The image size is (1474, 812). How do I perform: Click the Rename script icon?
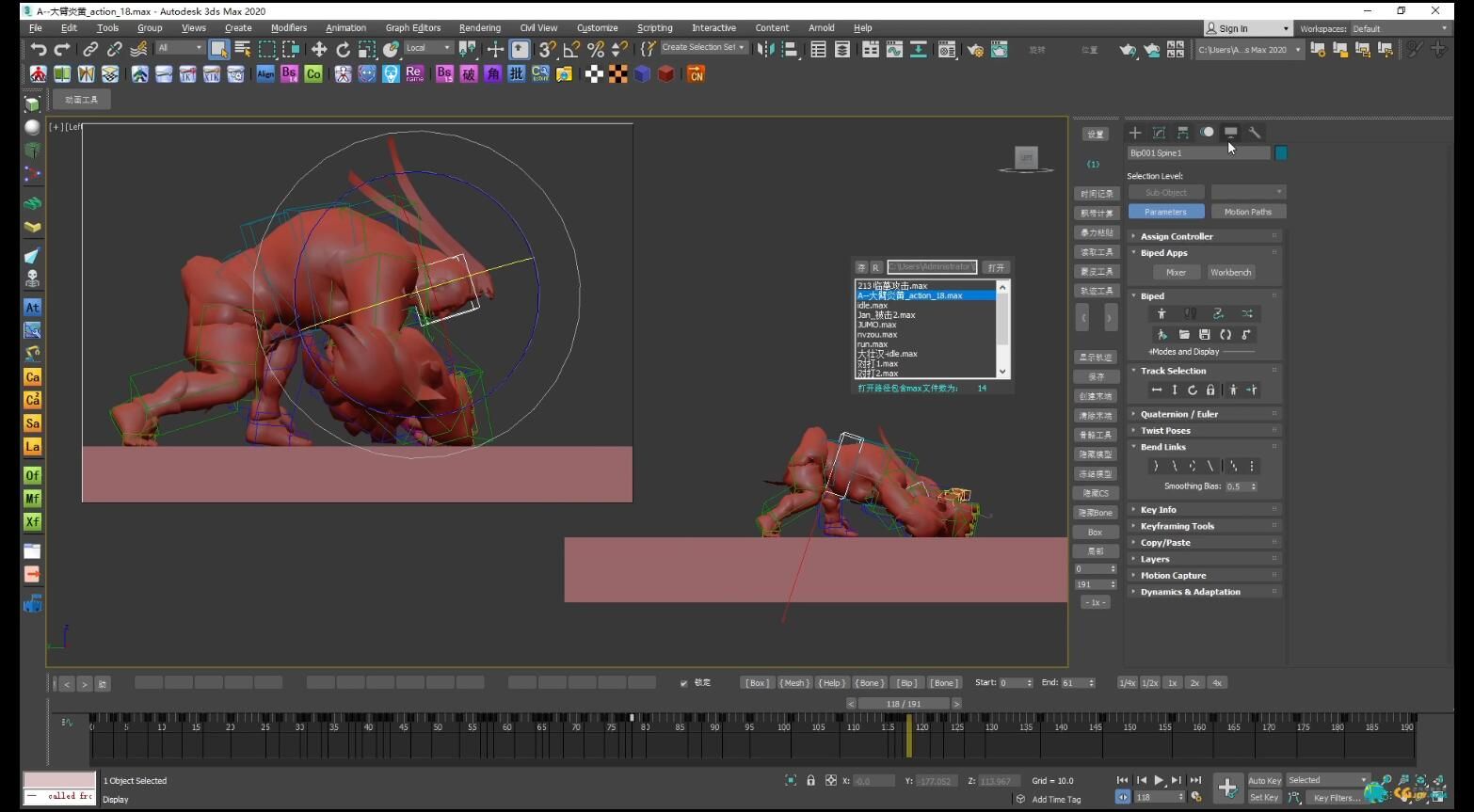coord(414,73)
